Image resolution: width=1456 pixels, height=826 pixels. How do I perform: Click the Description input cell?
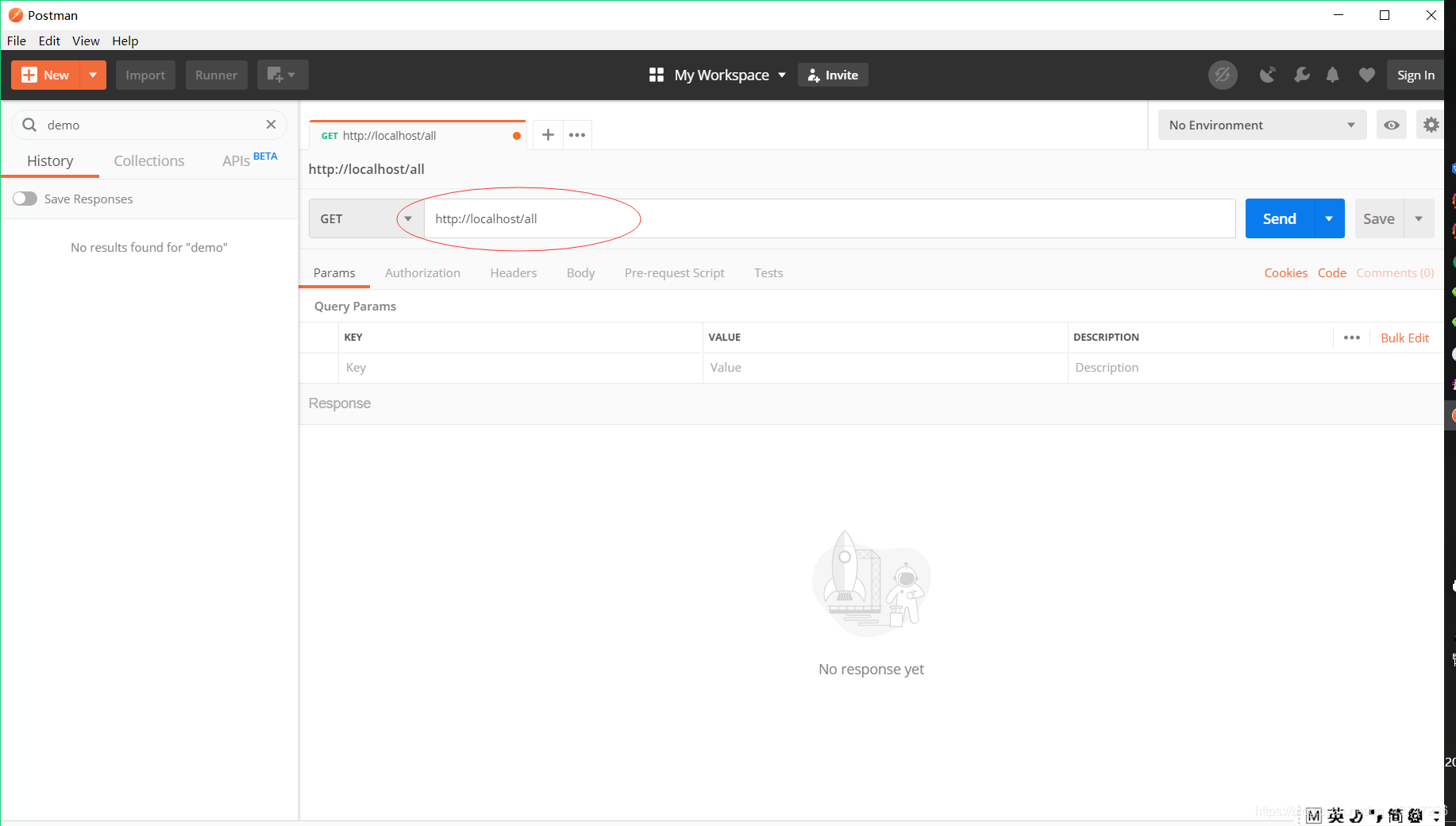click(1255, 368)
